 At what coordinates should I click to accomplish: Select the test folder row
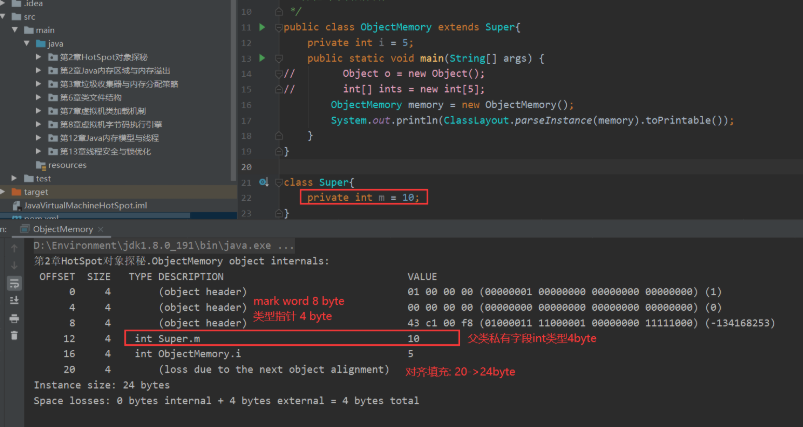(118, 179)
